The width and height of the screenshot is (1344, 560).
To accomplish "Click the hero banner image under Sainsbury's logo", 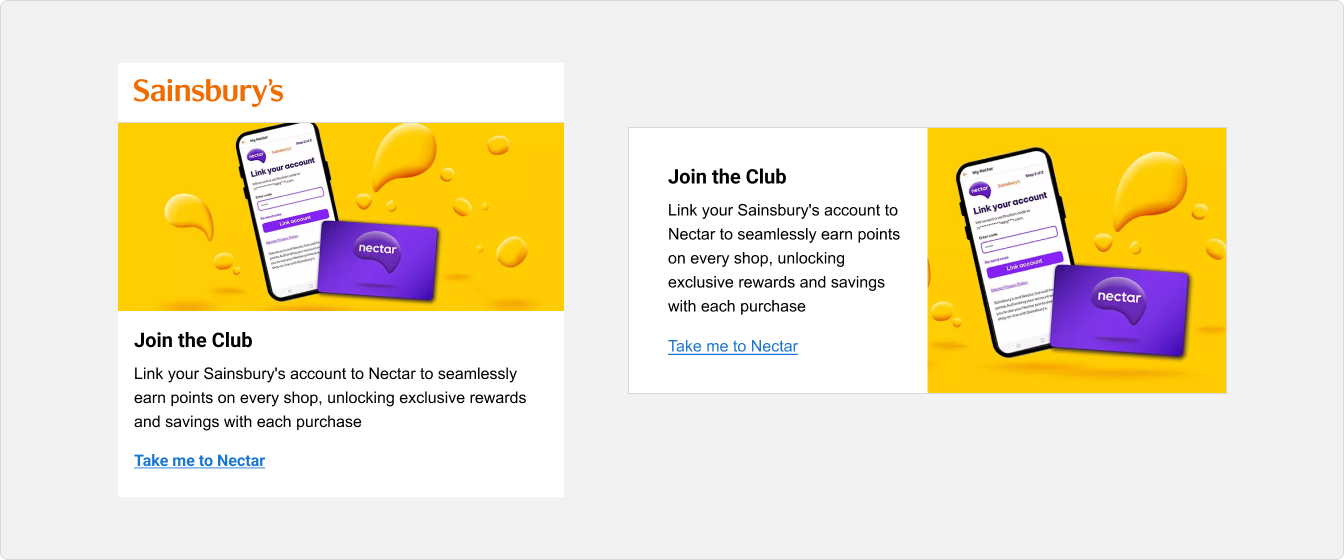I will (x=341, y=216).
